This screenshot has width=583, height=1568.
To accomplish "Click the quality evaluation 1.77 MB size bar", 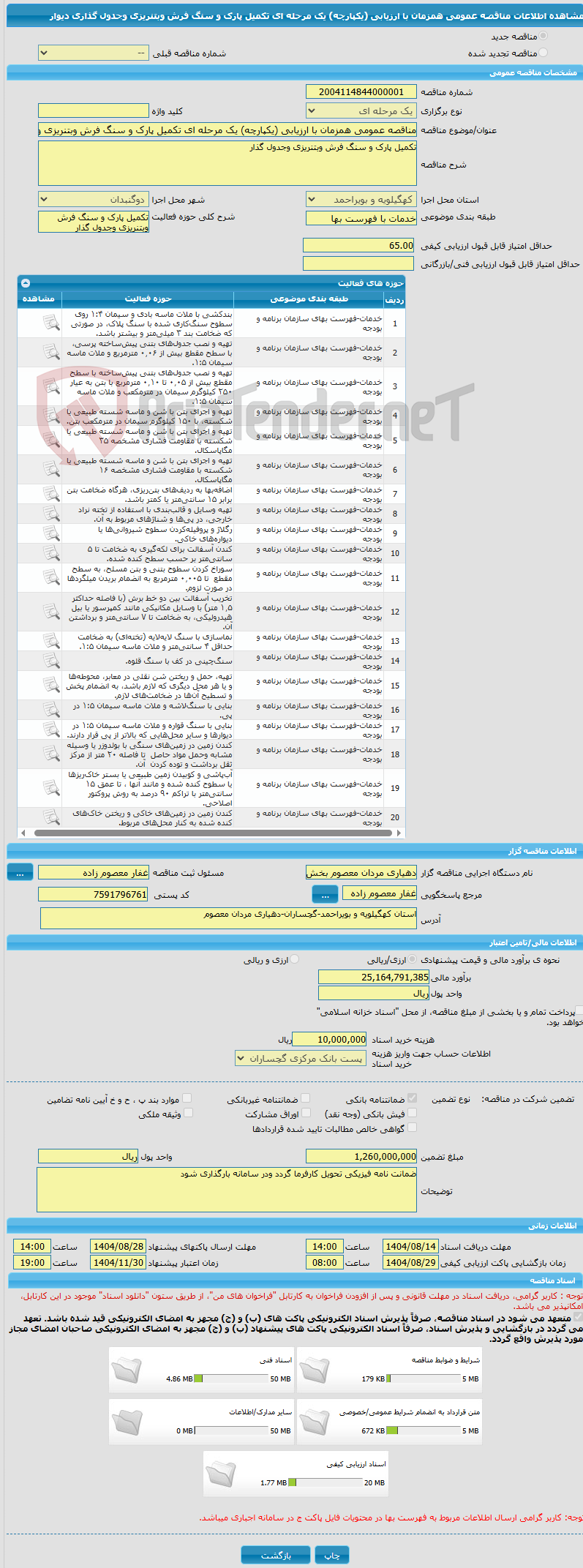I will pos(325,1482).
